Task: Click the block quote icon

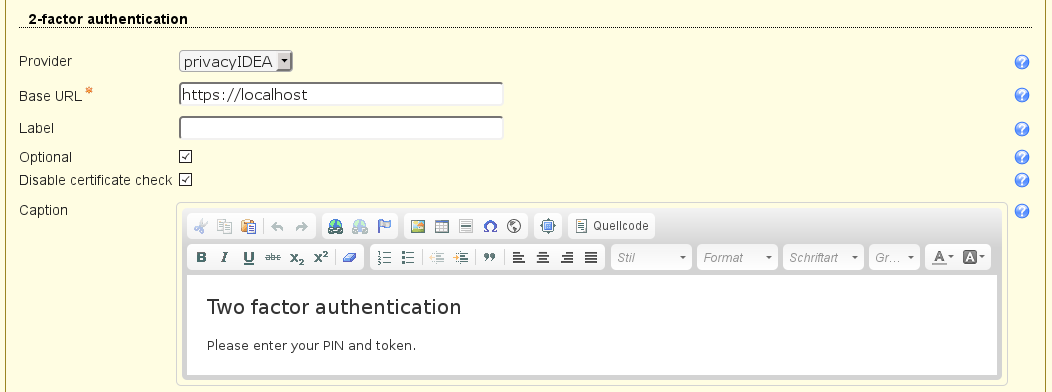Action: coord(489,257)
